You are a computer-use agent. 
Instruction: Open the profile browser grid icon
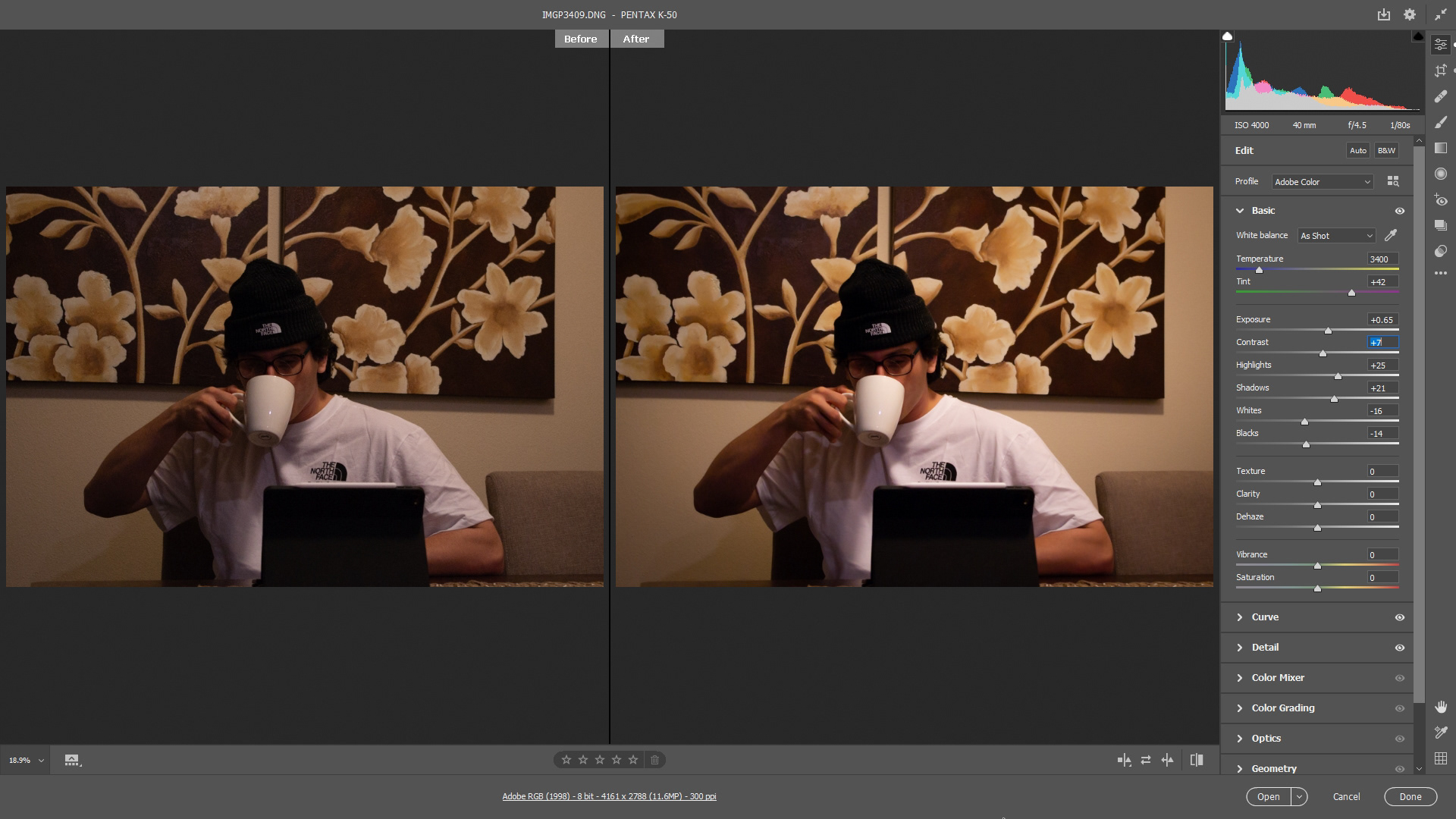(x=1393, y=181)
